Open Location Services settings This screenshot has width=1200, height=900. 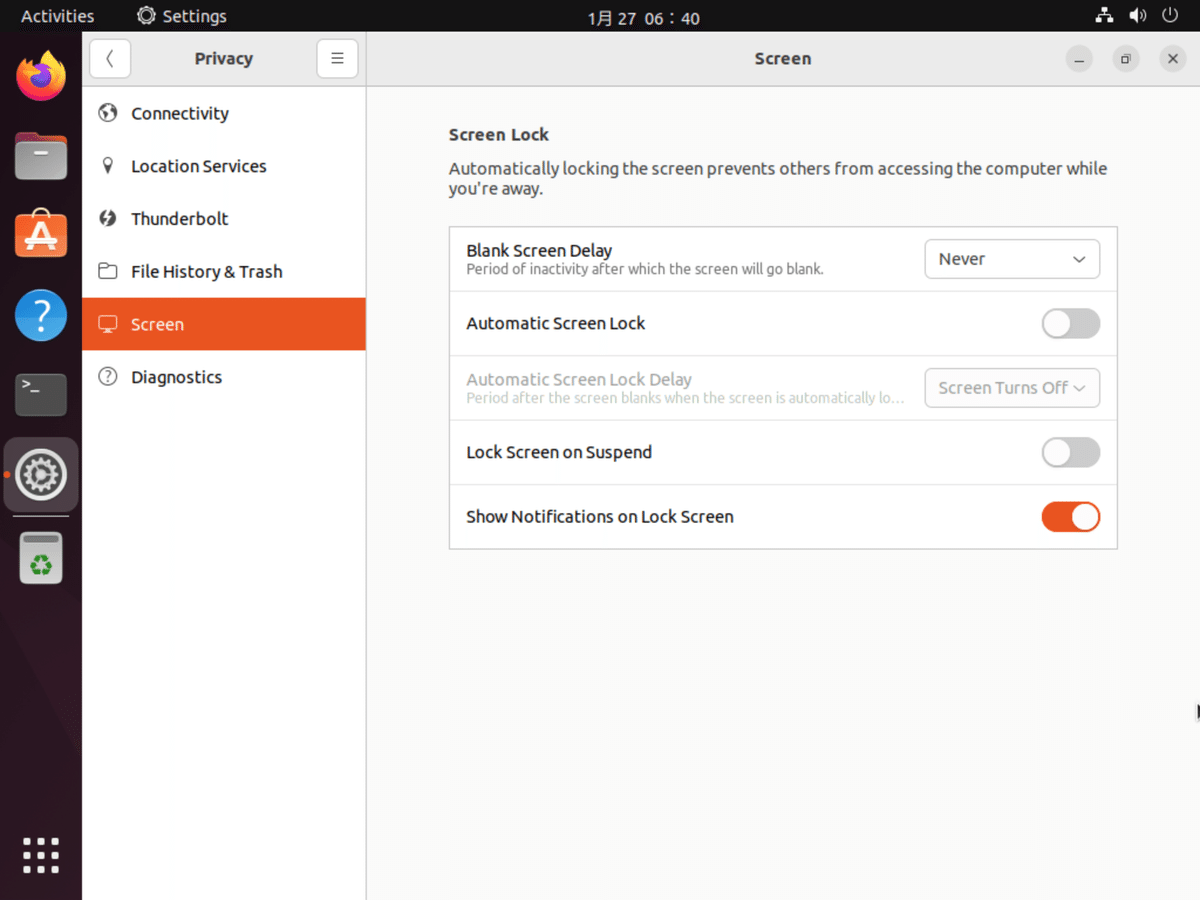pyautogui.click(x=224, y=166)
